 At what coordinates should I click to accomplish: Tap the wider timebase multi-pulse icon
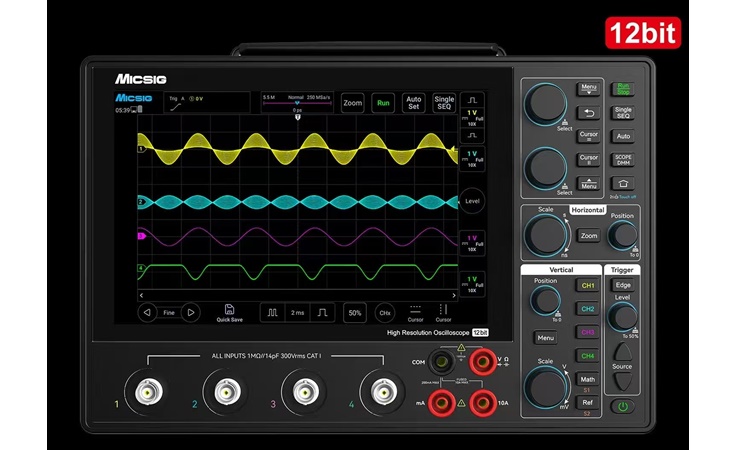273,313
